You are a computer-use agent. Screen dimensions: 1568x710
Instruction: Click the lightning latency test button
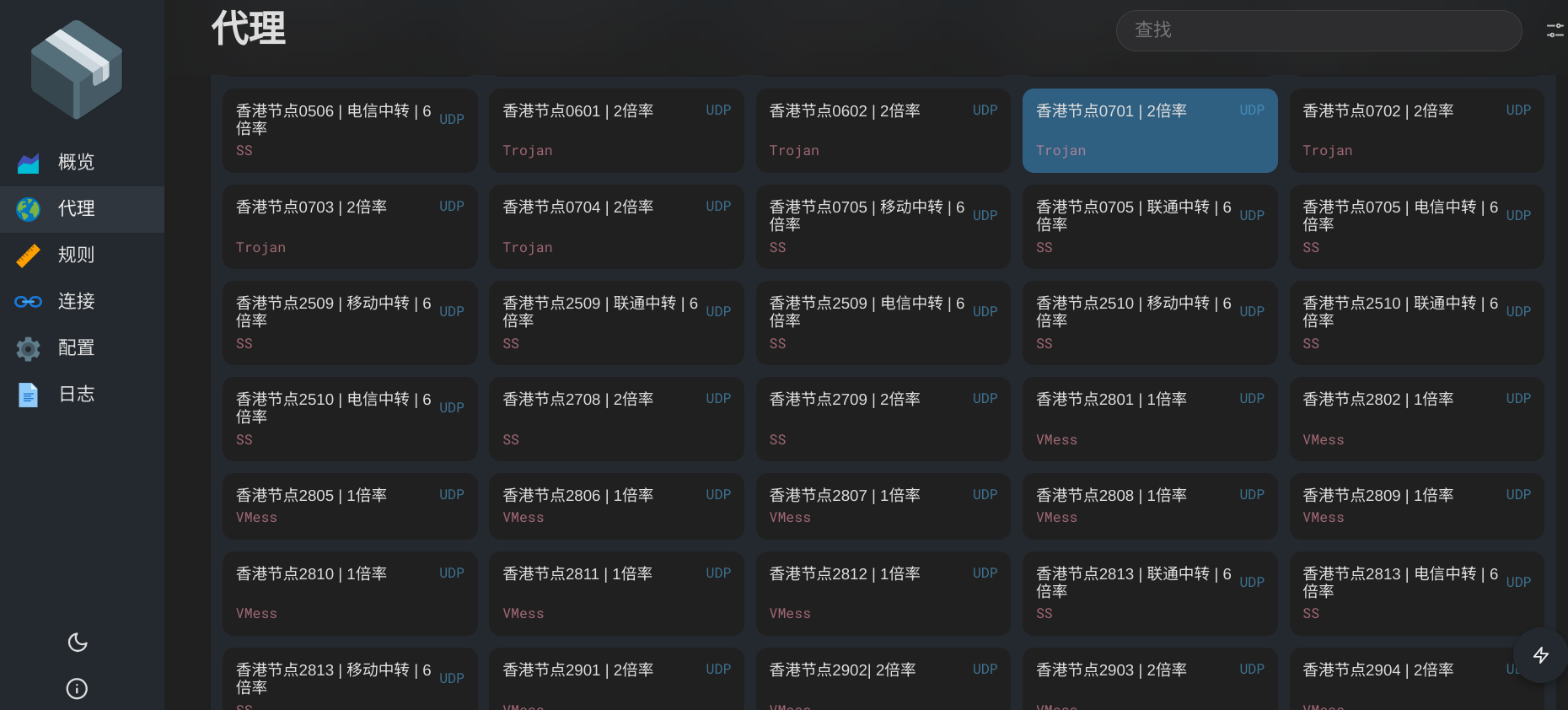point(1540,655)
